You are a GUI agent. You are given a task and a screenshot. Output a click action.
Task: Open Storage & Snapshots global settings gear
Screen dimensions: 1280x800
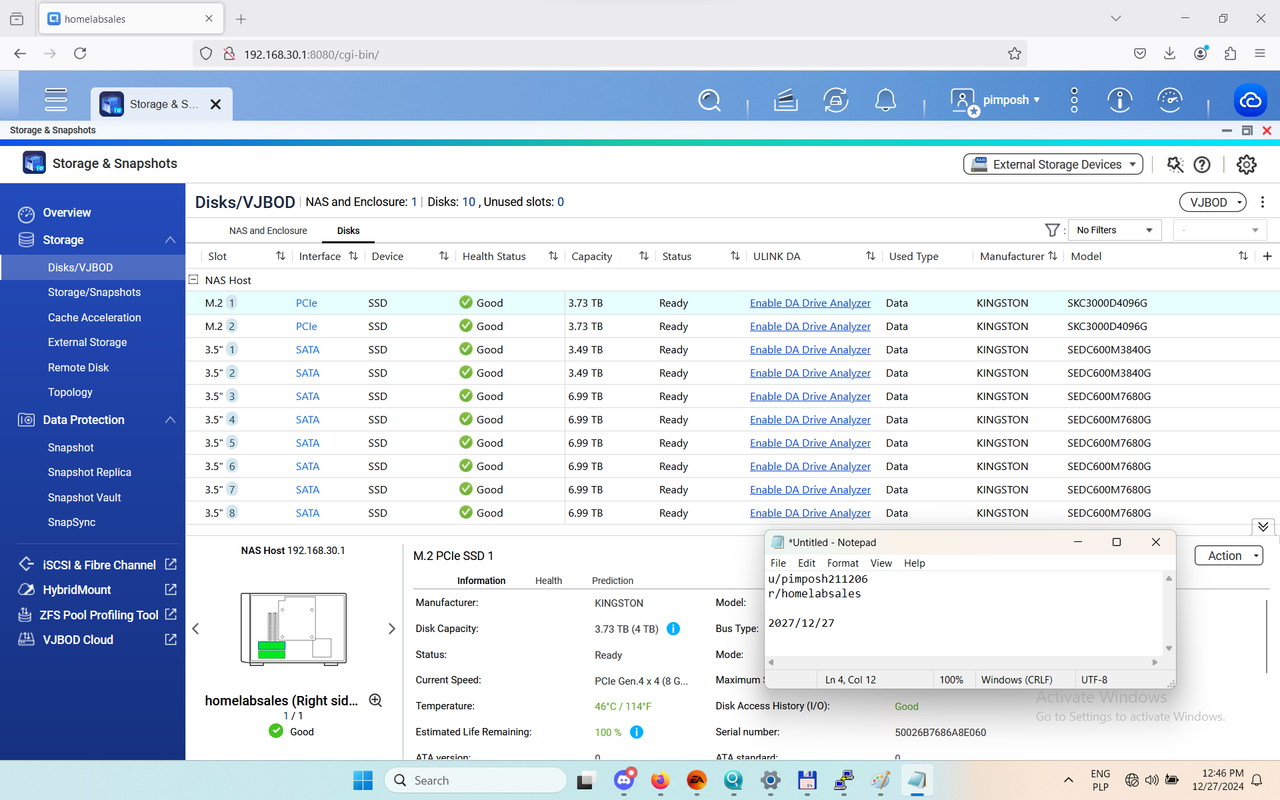coord(1246,164)
